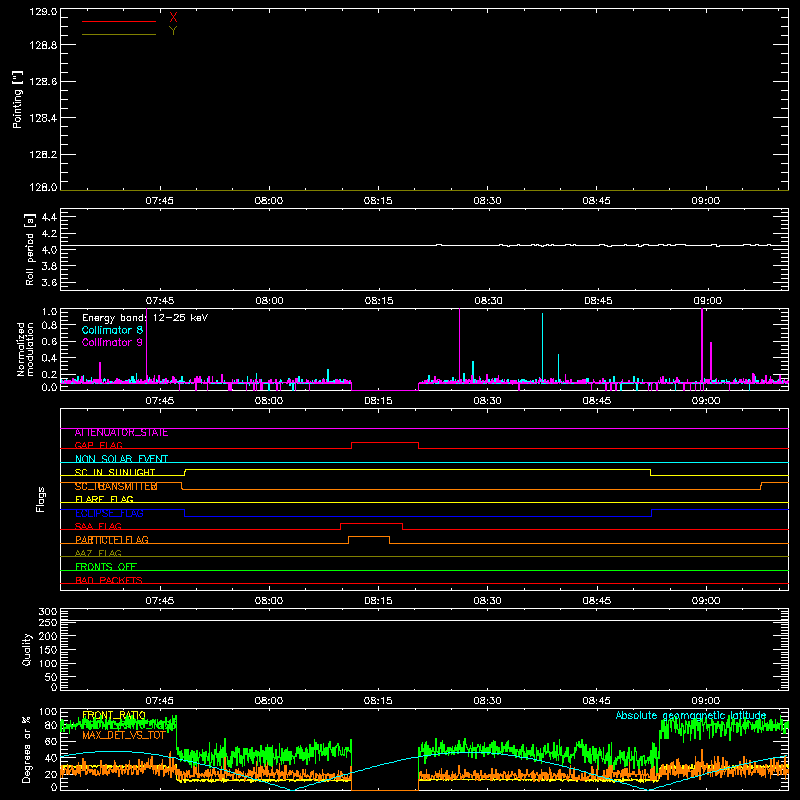Image resolution: width=800 pixels, height=800 pixels.
Task: Click the red X legend line in Pointing plot
Action: click(119, 21)
